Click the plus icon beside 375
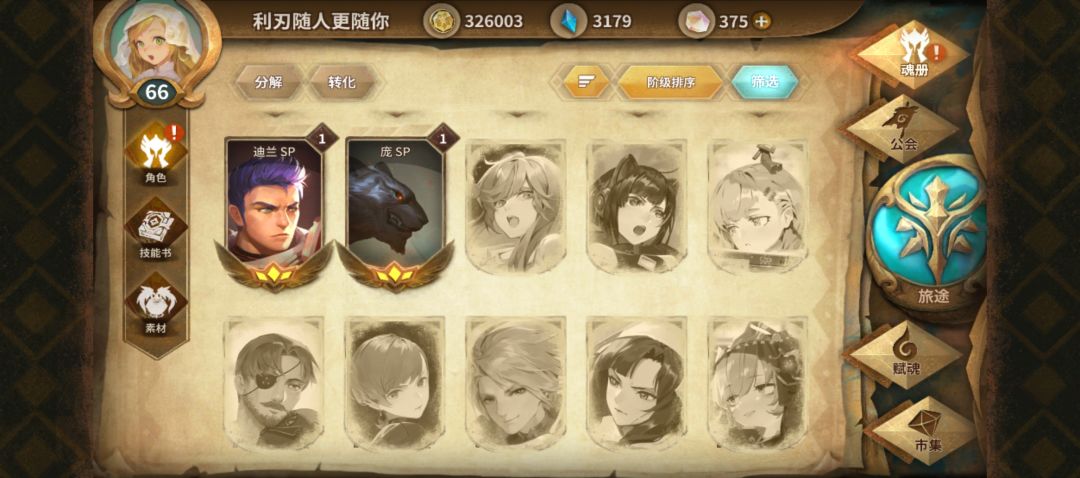1080x478 pixels. (x=761, y=21)
